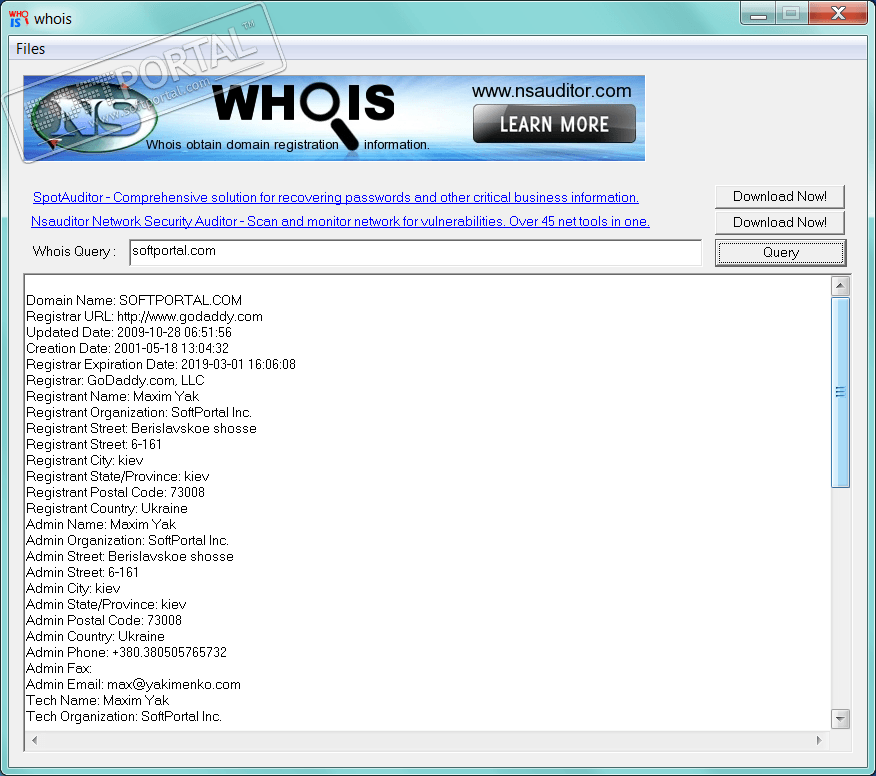876x776 pixels.
Task: Close the whois window
Action: coord(838,13)
